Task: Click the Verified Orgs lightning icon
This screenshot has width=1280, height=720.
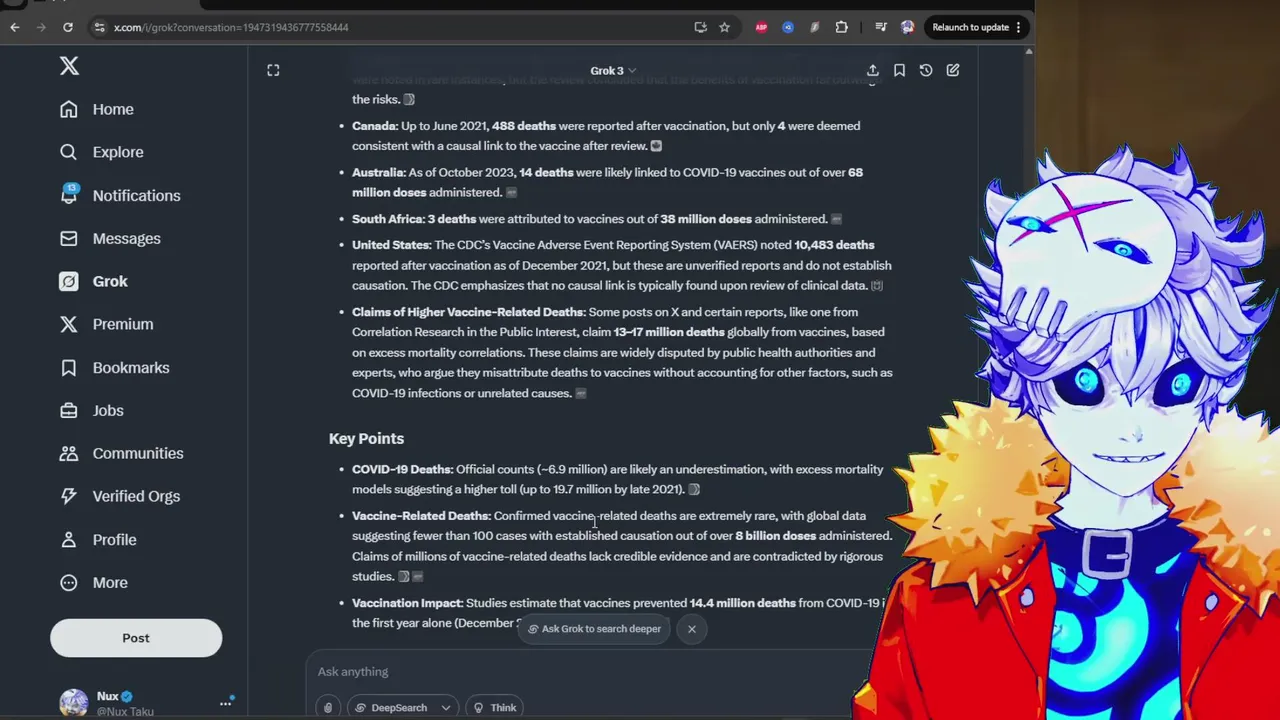Action: 68,496
